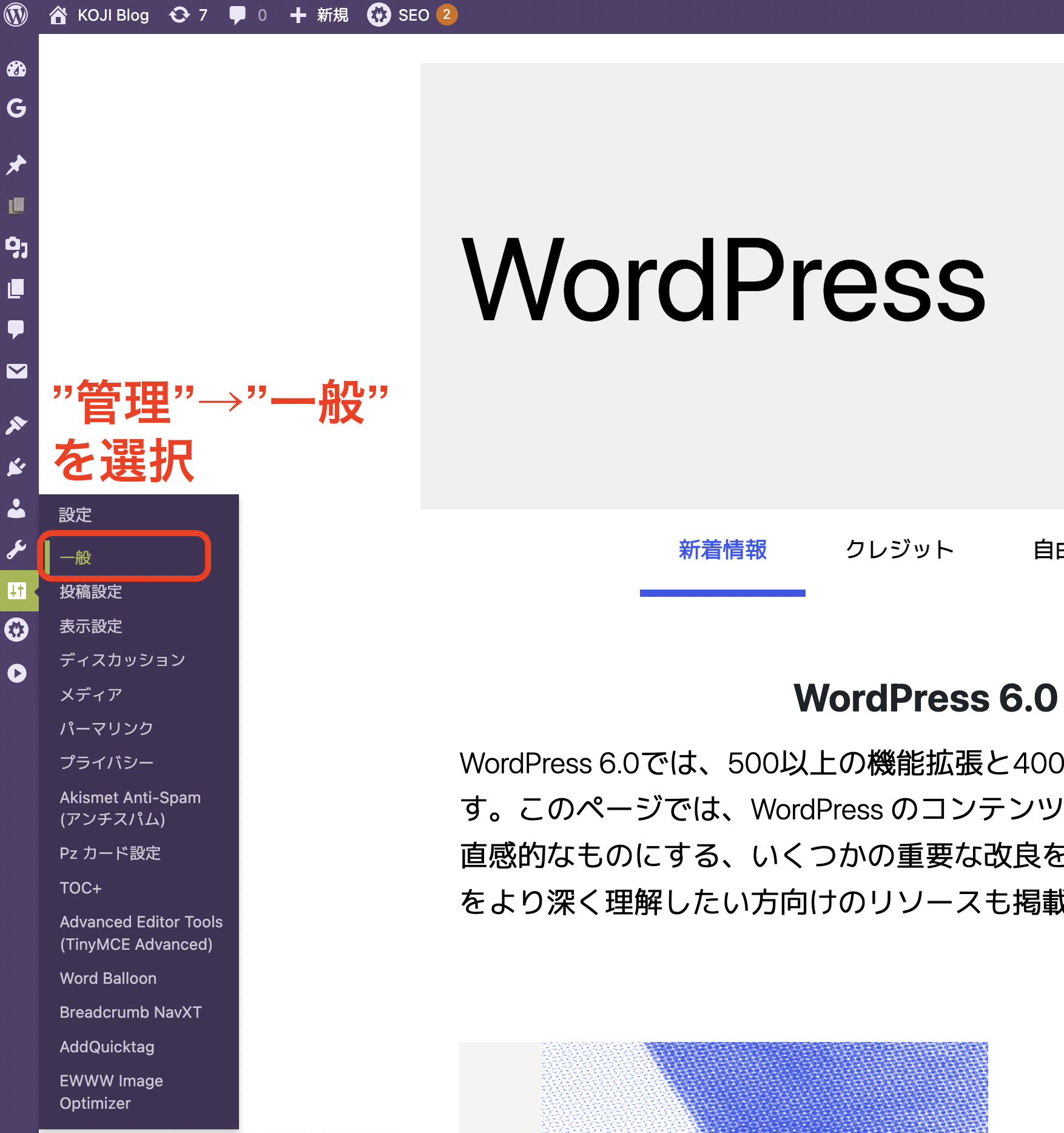
Task: Click the 設定 submenu heading
Action: (x=75, y=515)
